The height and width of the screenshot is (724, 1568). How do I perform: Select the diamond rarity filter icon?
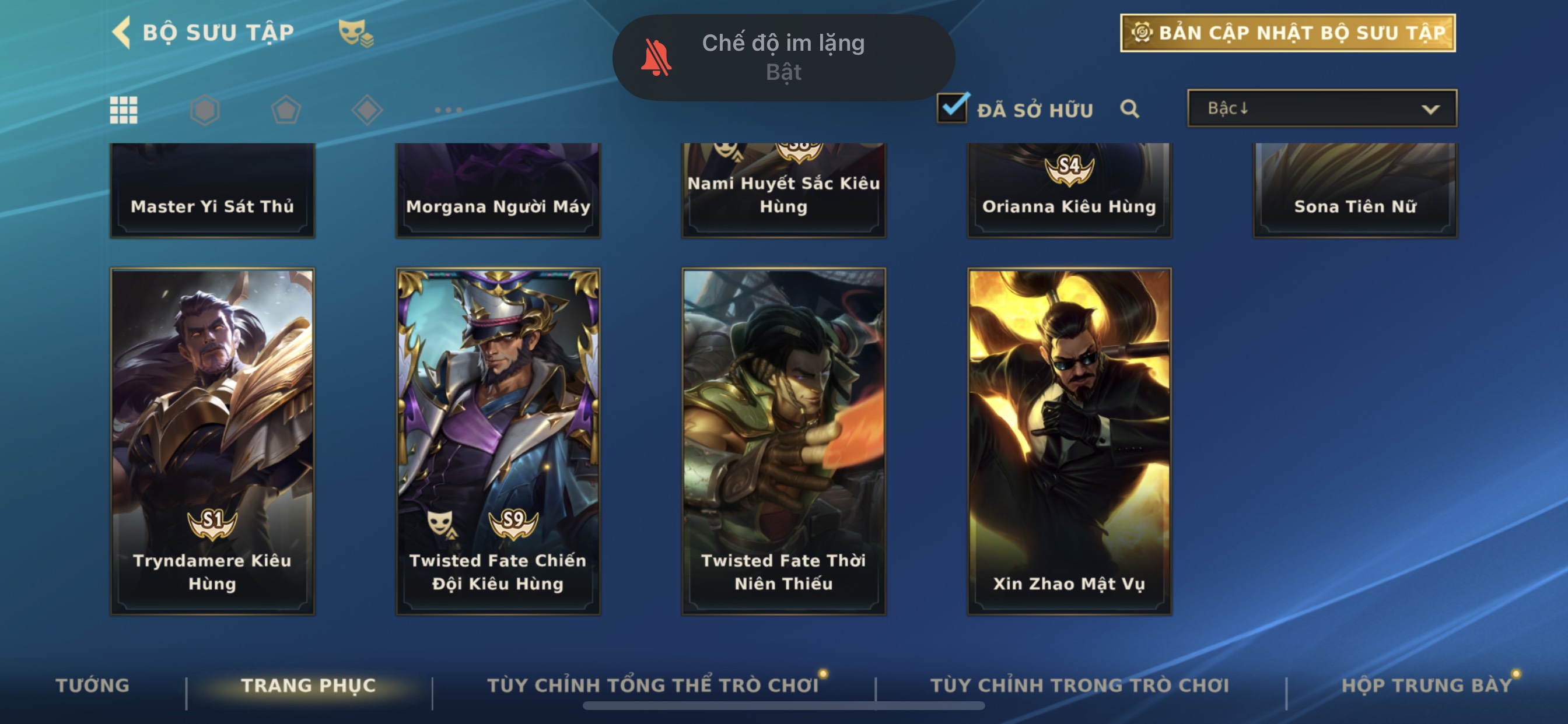367,110
